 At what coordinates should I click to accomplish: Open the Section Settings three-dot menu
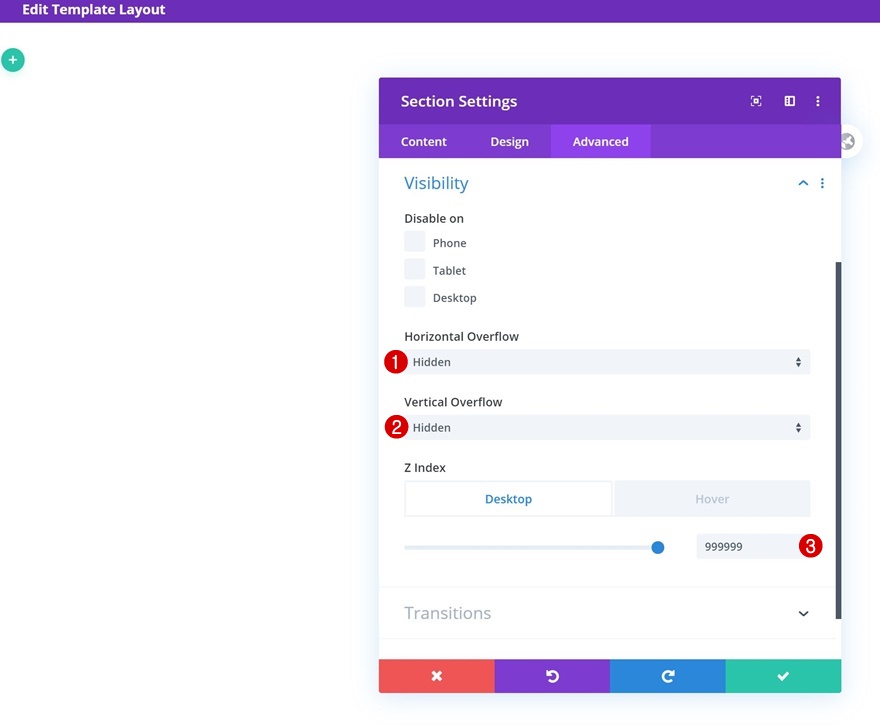818,101
